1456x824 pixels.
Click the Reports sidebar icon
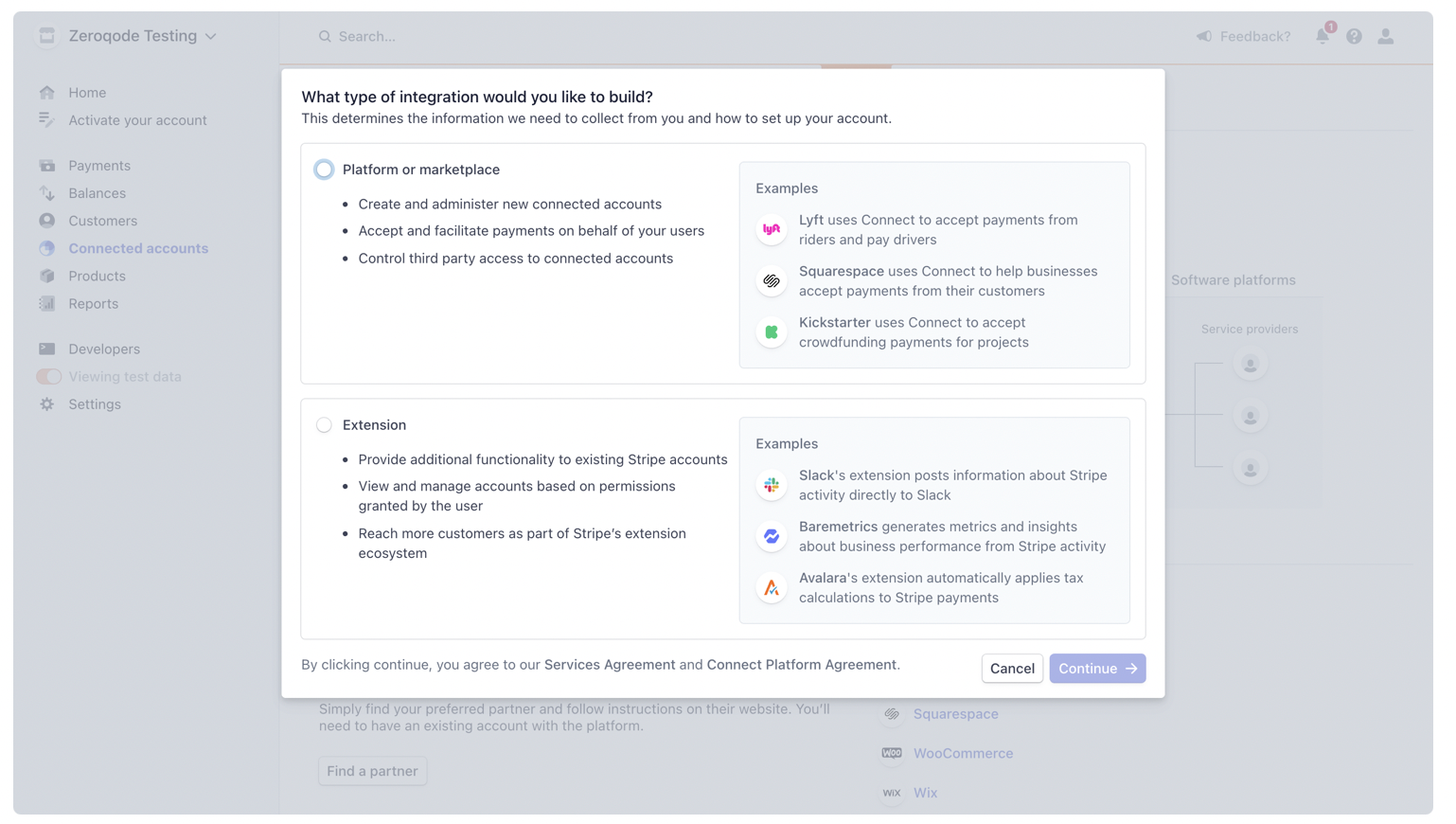point(47,303)
